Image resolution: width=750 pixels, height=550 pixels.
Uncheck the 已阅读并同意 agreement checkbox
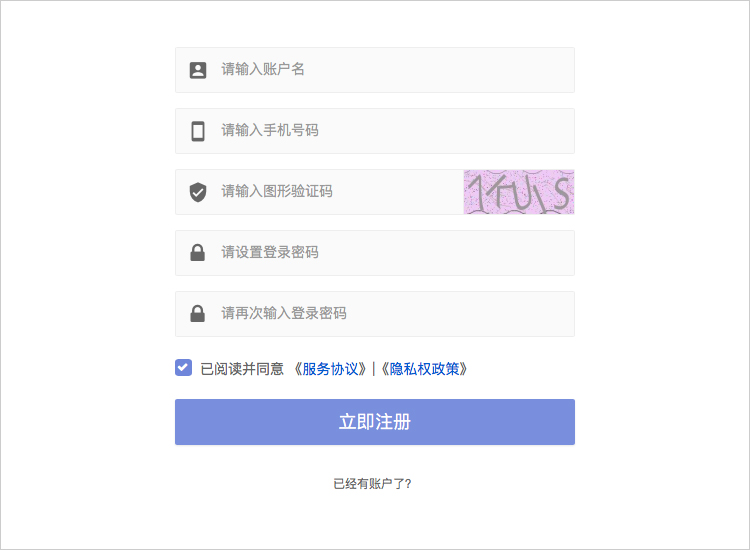(183, 368)
